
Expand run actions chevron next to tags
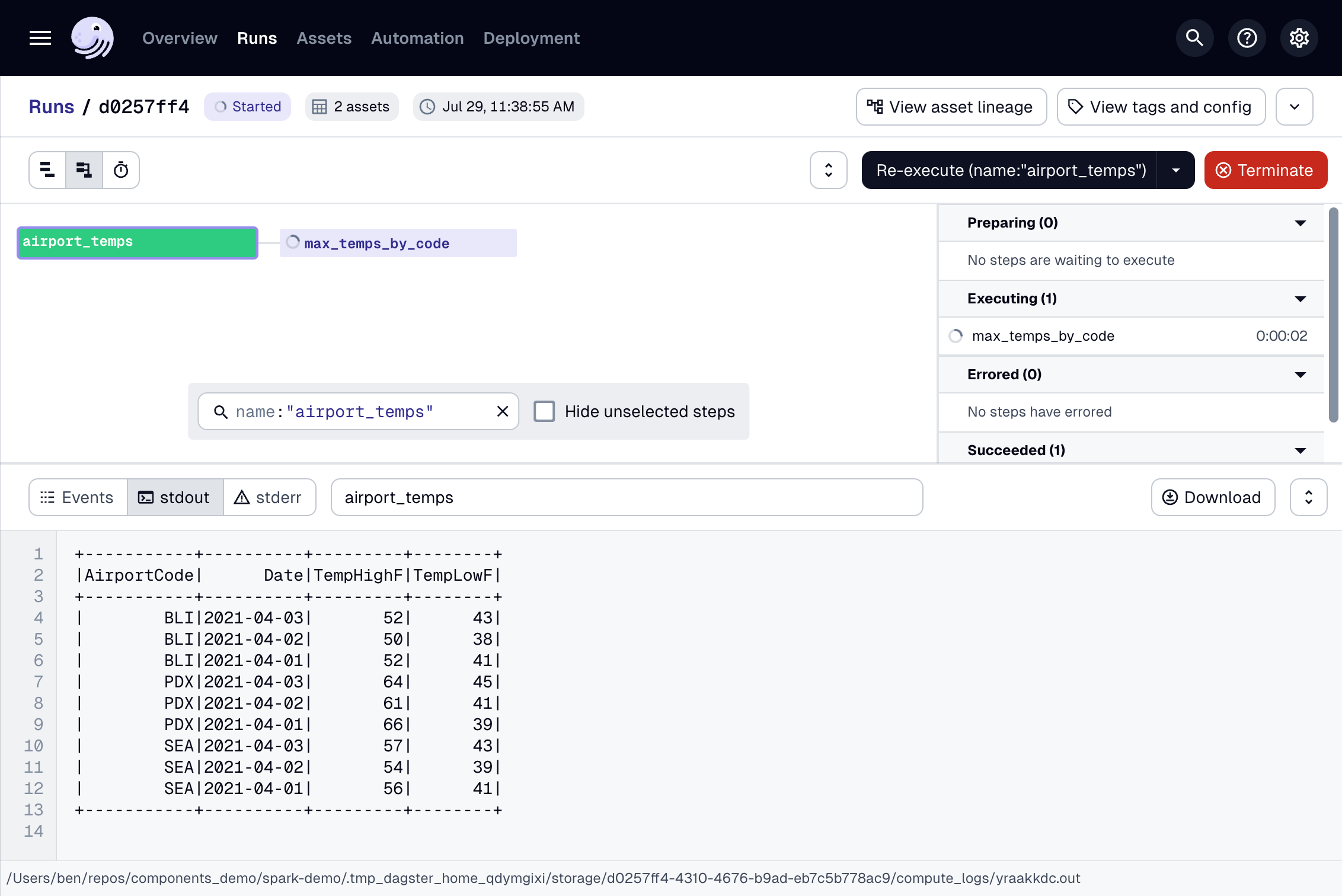coord(1294,107)
